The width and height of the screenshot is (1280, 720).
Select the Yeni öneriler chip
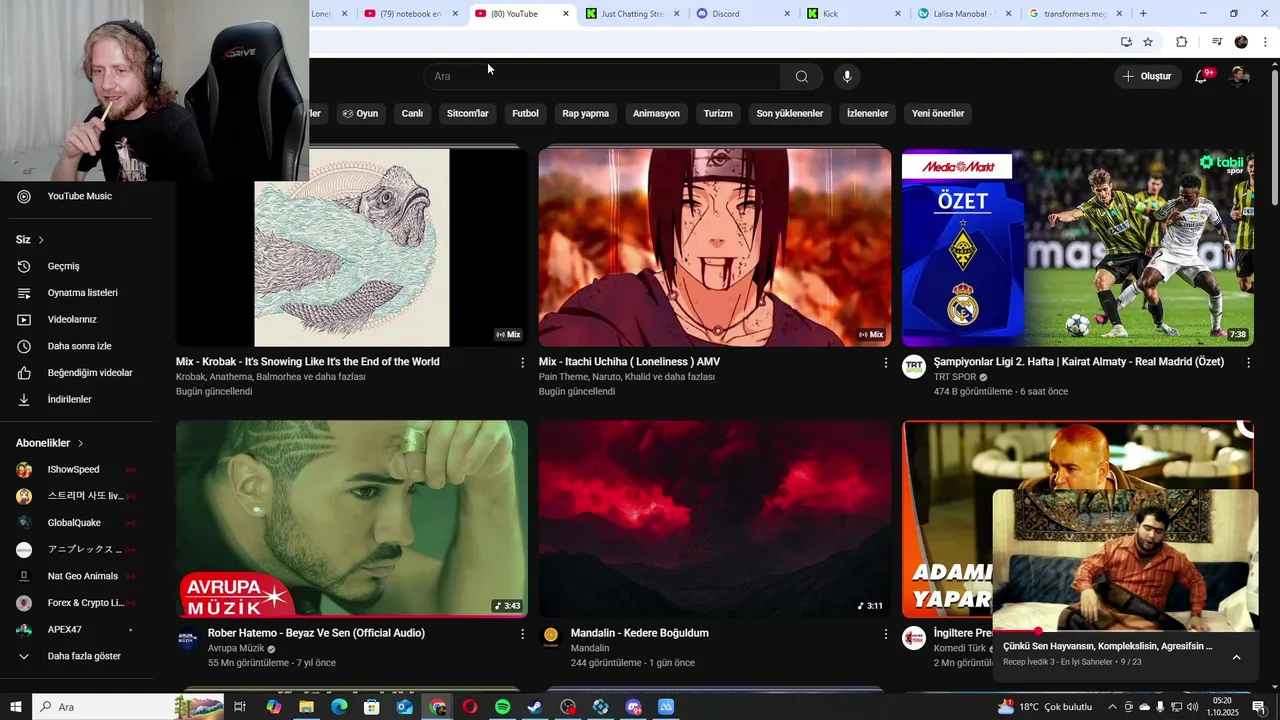938,114
